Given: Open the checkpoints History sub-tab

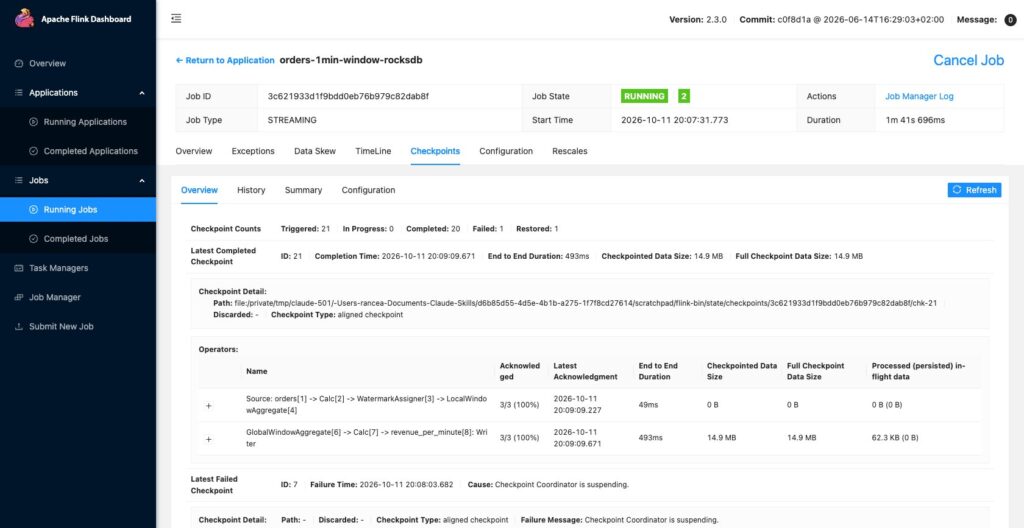Looking at the screenshot, I should [x=251, y=190].
